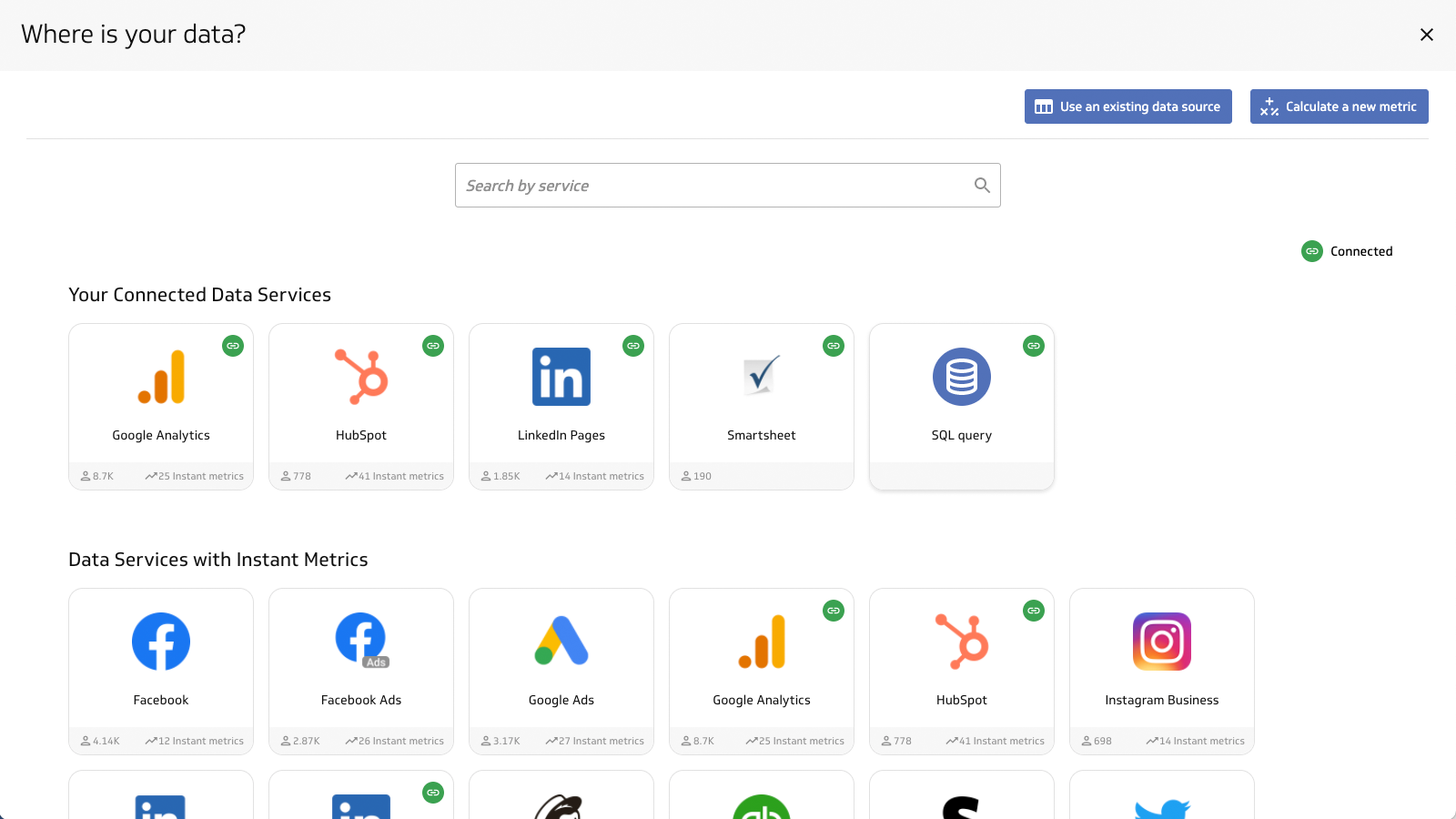Focus the Search by service field
1456x819 pixels.
(x=728, y=186)
